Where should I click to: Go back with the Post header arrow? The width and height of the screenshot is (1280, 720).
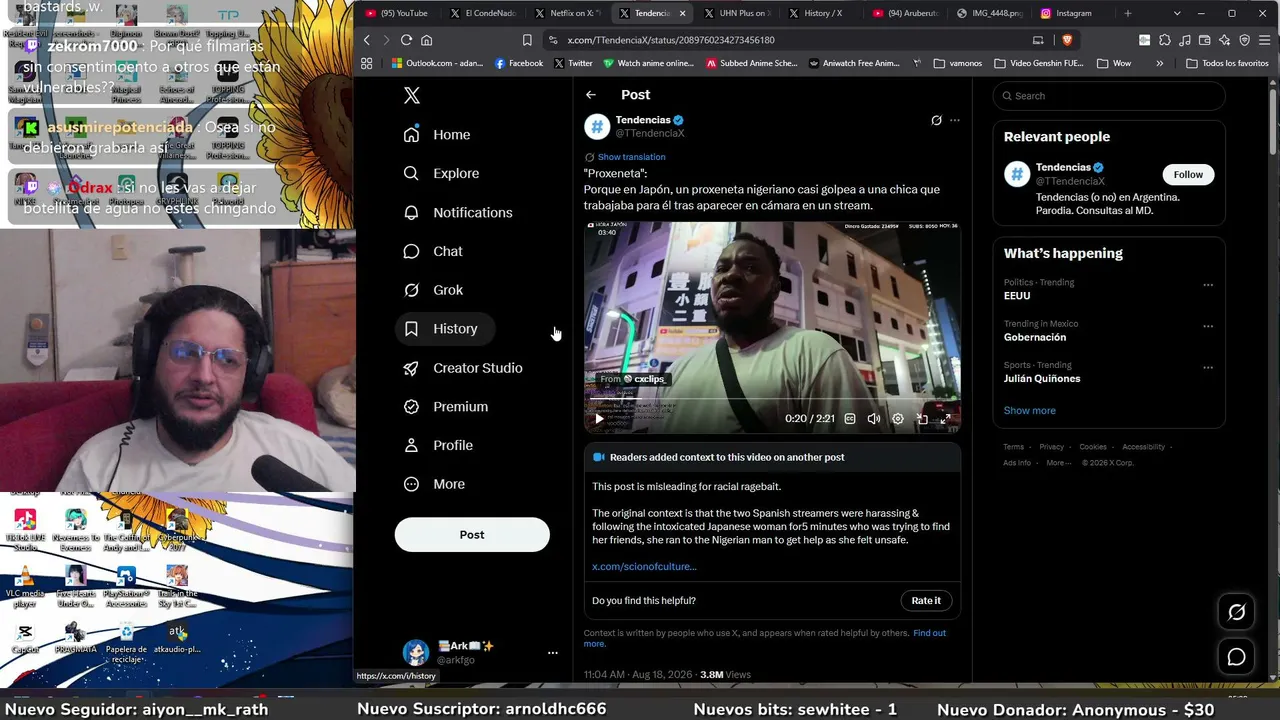(591, 95)
